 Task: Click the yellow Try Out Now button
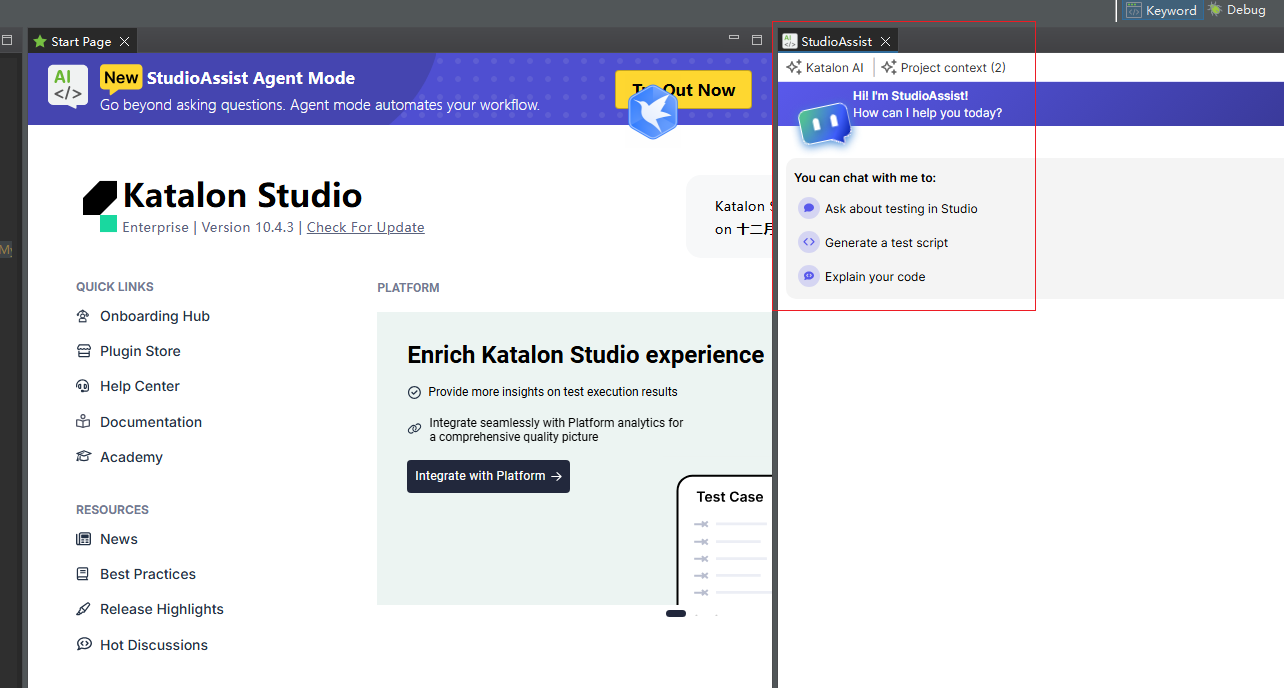point(683,90)
